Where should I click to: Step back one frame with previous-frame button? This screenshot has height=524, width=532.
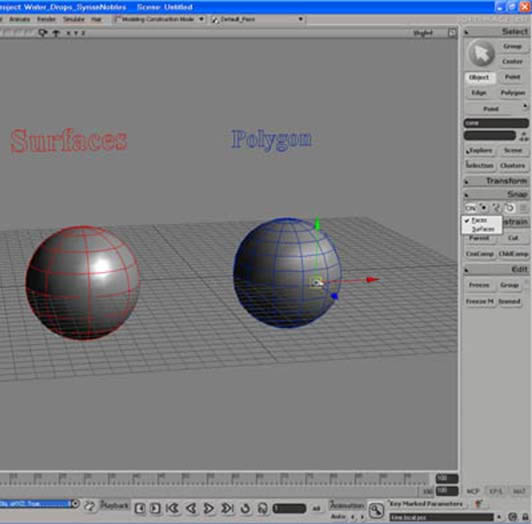[140, 508]
